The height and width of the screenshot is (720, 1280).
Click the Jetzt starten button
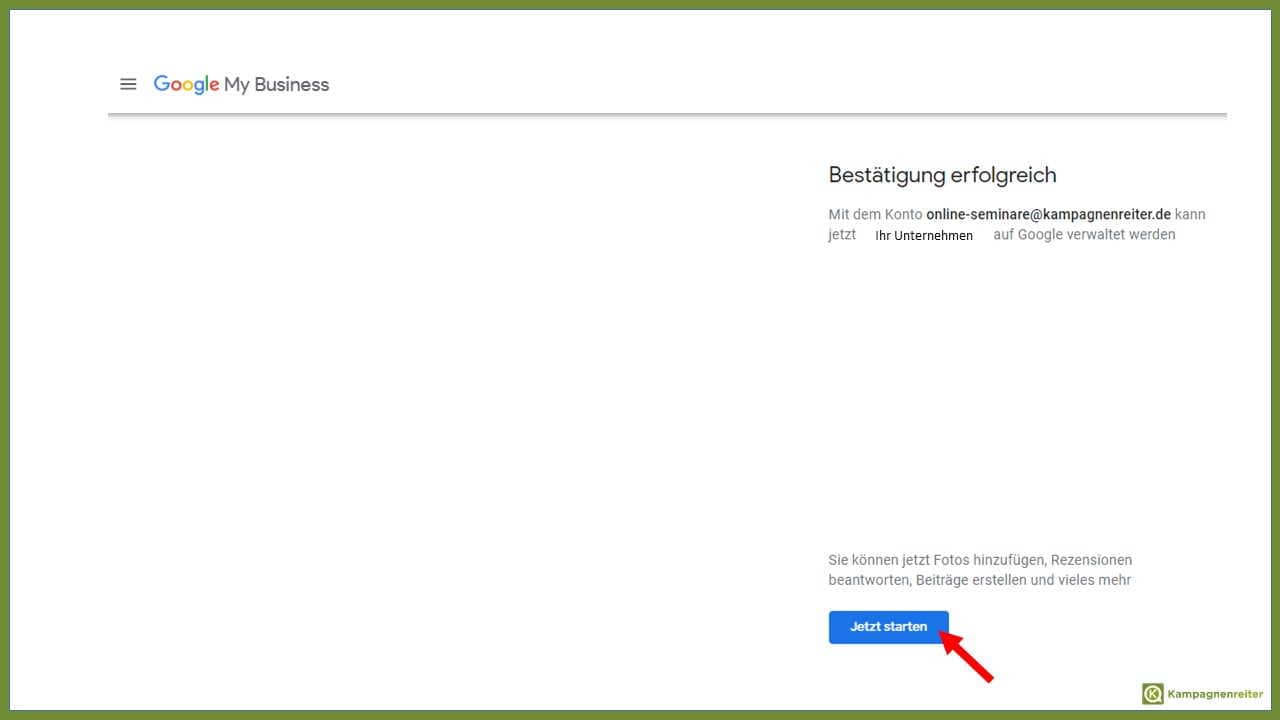tap(888, 627)
